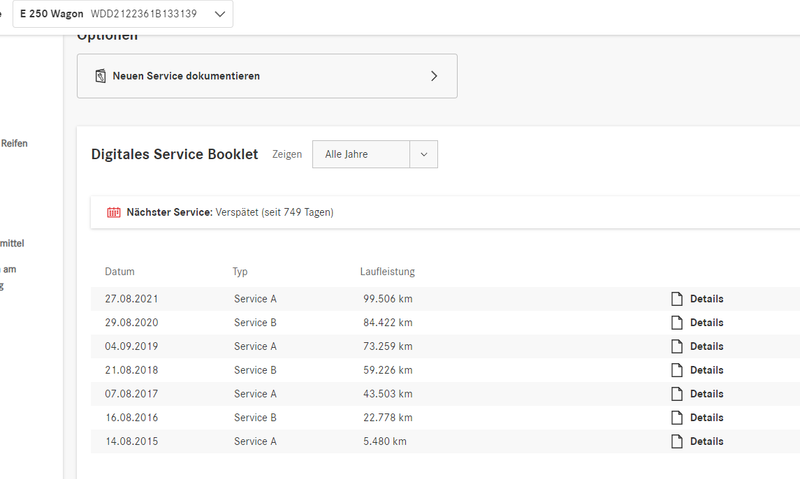Click the Datum column header
The height and width of the screenshot is (479, 800).
click(x=120, y=271)
